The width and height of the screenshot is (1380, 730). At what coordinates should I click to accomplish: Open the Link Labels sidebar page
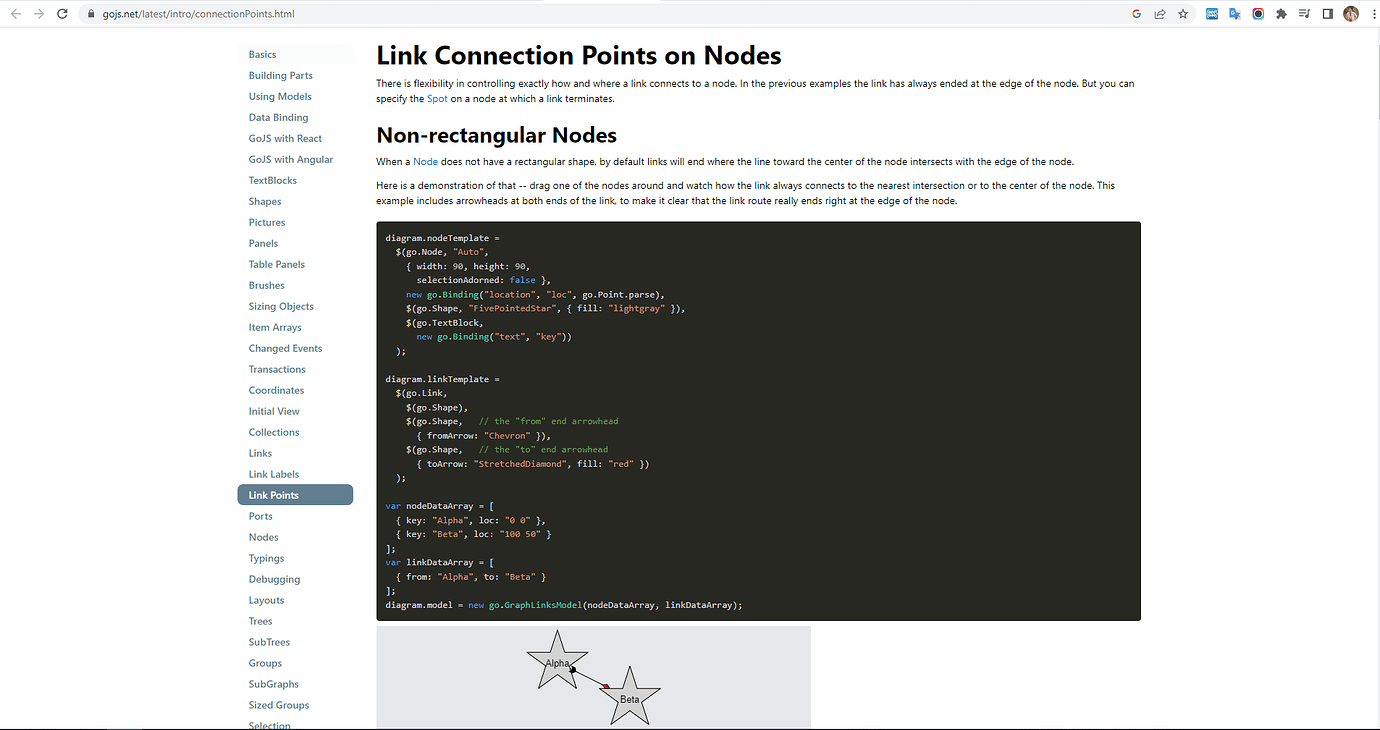(274, 474)
